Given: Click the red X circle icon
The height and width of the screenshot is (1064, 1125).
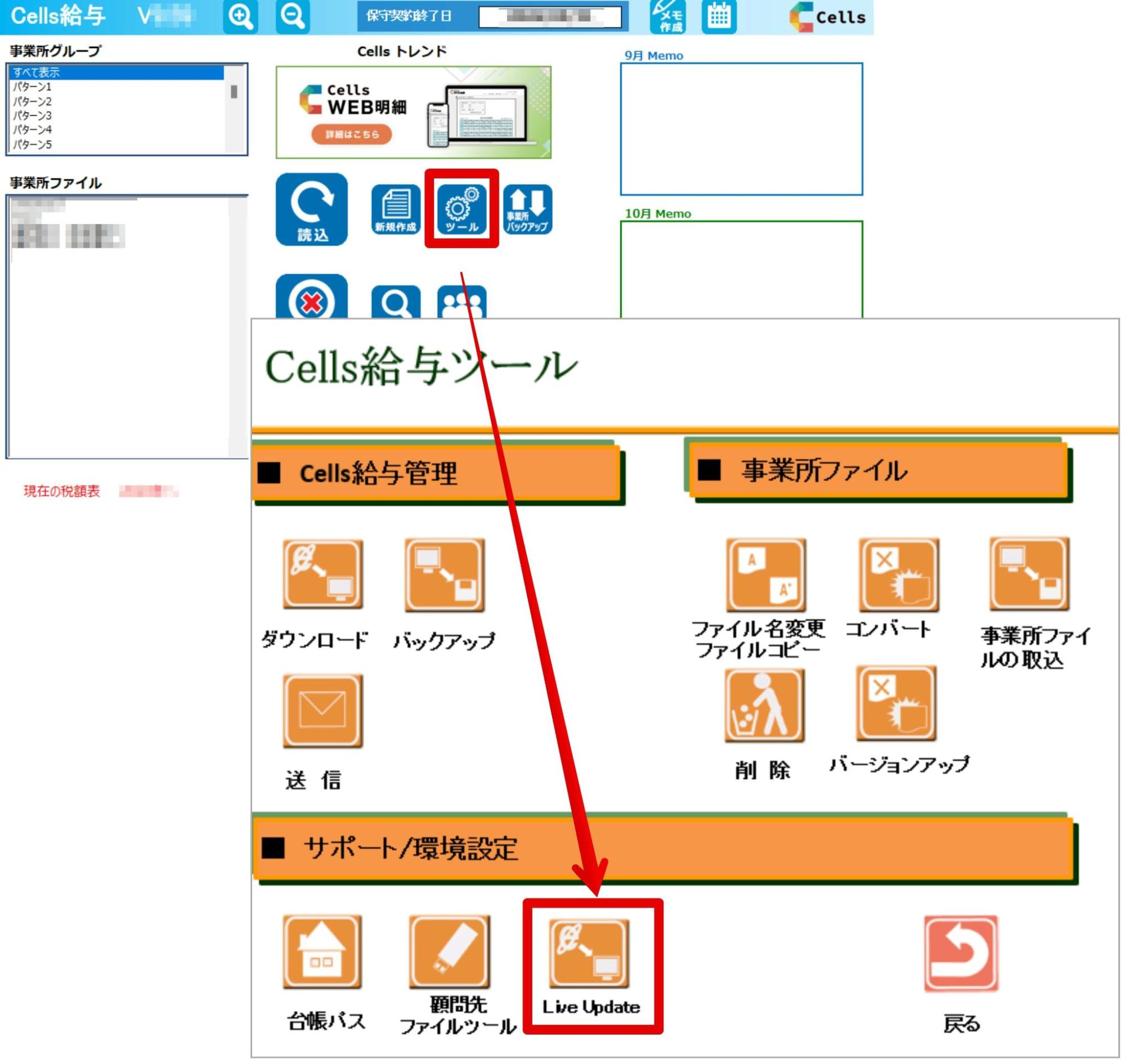Looking at the screenshot, I should (x=311, y=297).
